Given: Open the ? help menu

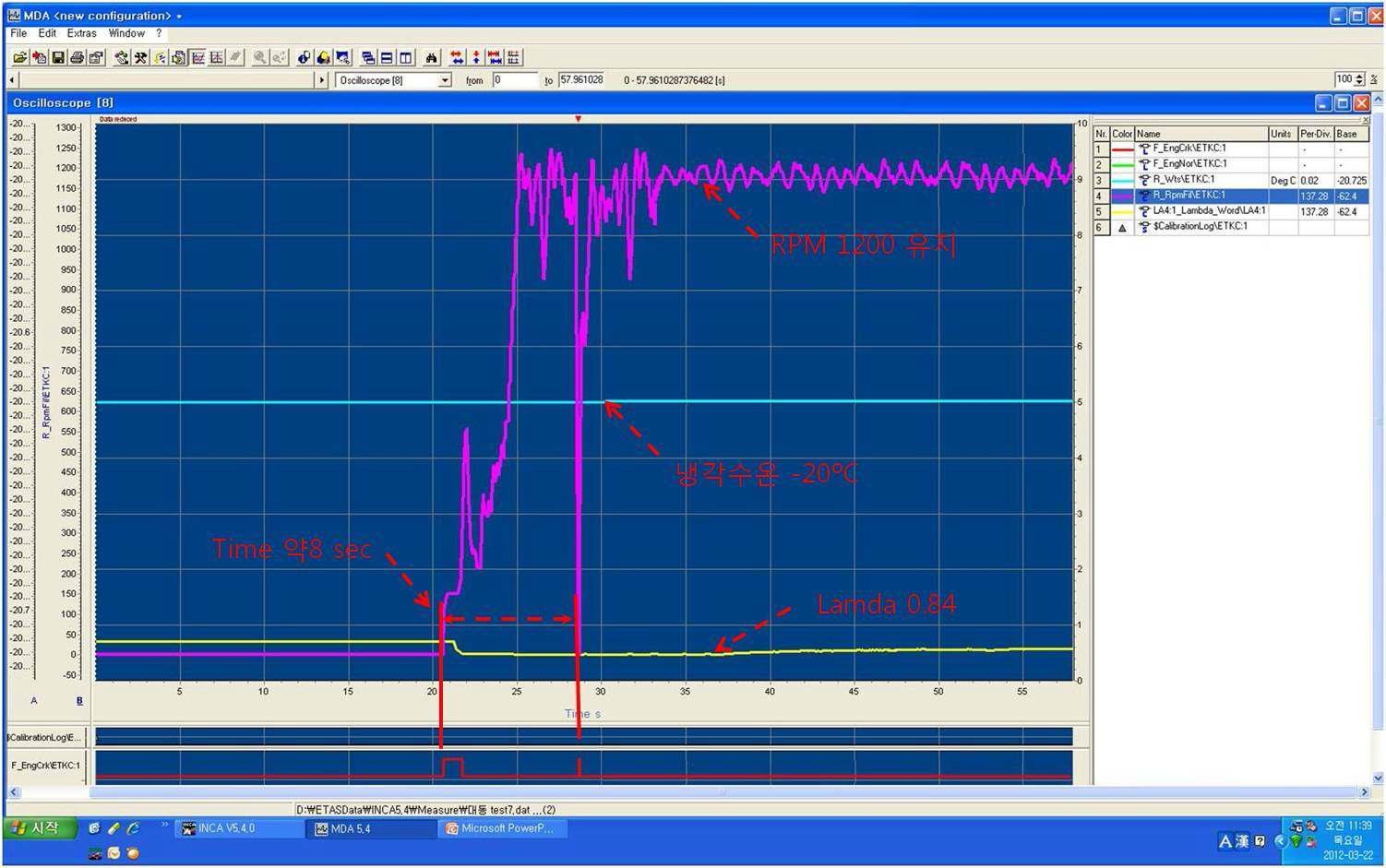Looking at the screenshot, I should point(159,33).
